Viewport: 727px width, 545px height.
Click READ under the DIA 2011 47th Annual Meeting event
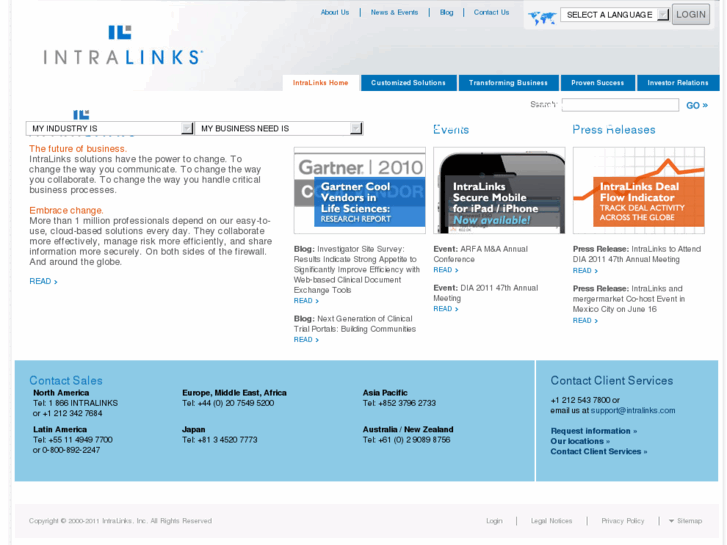(x=446, y=308)
